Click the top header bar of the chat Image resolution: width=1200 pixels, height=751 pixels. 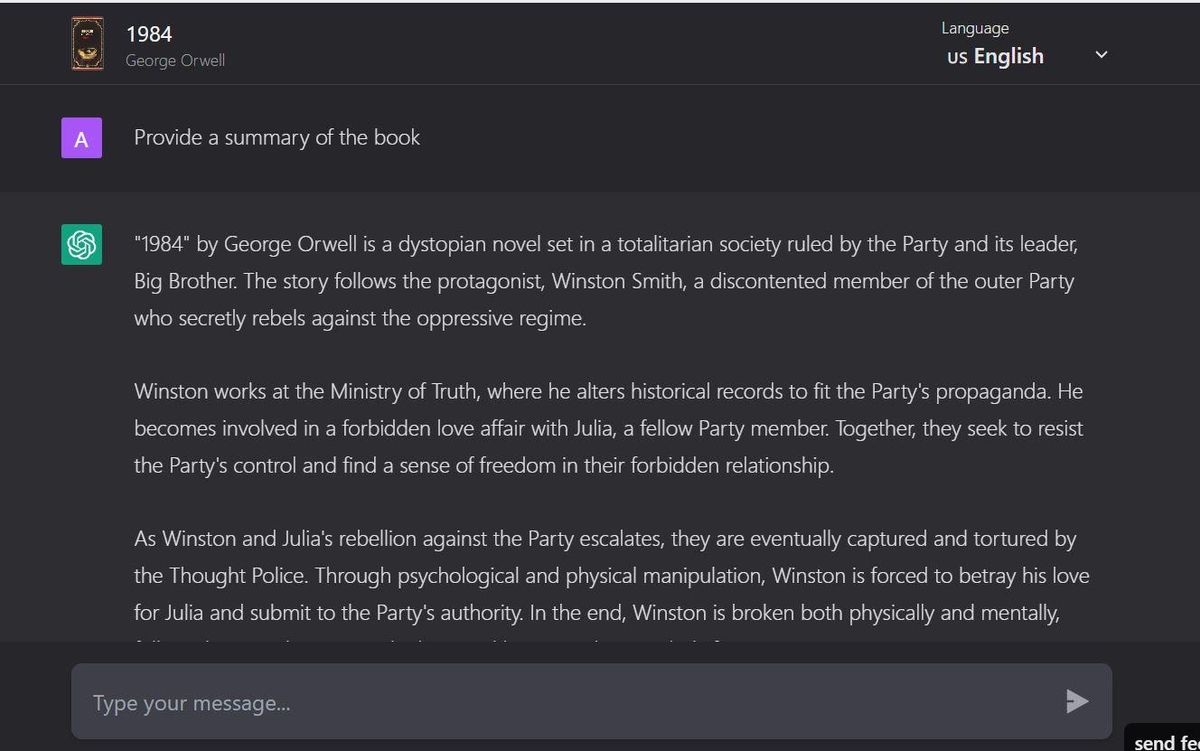click(x=600, y=43)
